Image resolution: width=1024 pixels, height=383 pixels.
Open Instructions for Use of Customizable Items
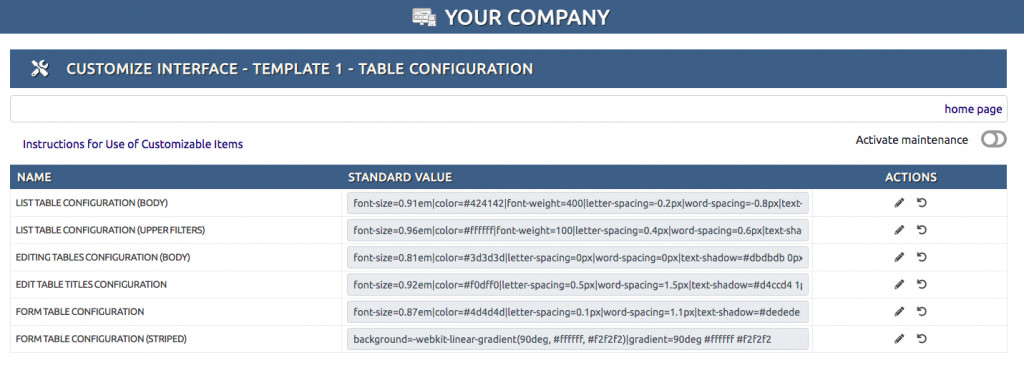[133, 144]
